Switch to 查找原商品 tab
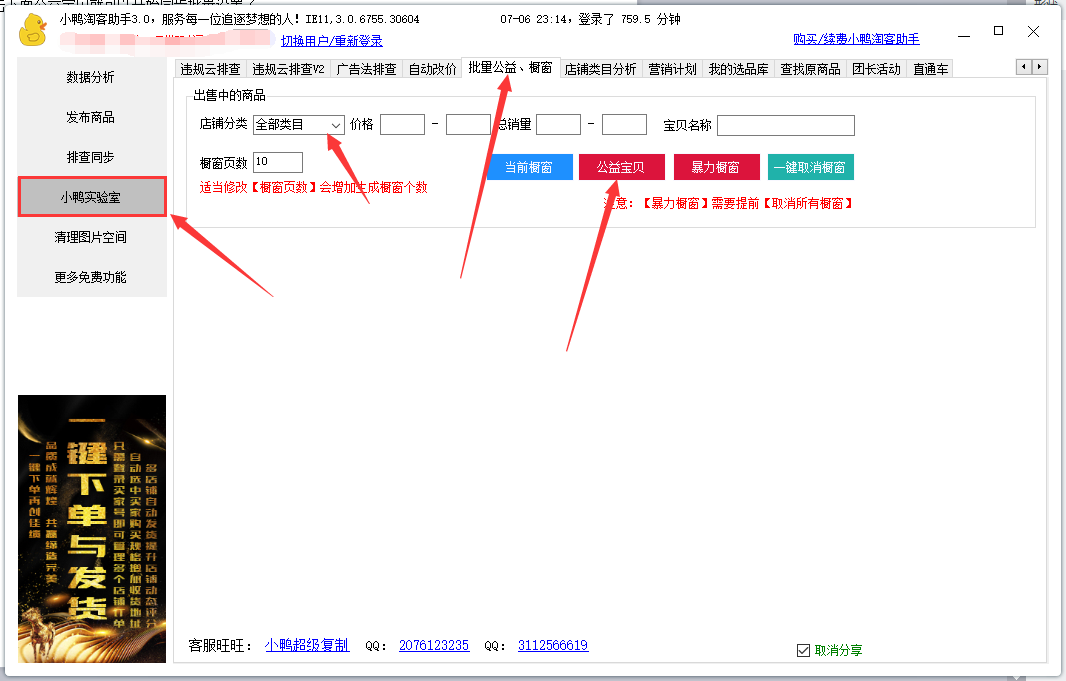The image size is (1066, 681). (x=810, y=69)
